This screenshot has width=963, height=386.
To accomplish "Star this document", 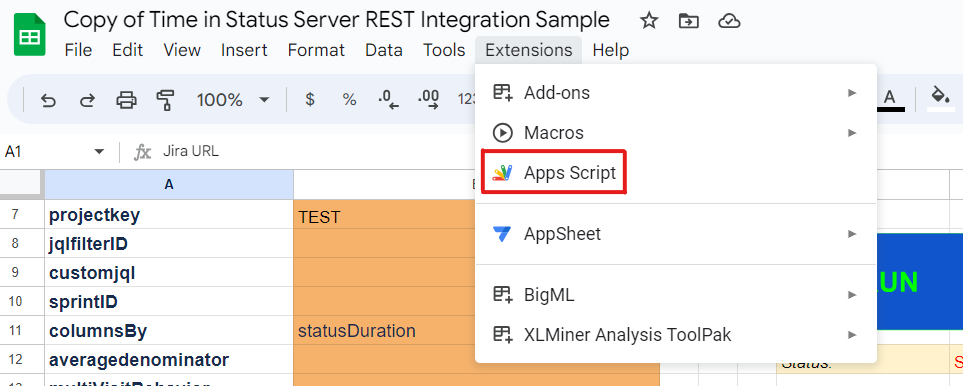I will click(649, 21).
